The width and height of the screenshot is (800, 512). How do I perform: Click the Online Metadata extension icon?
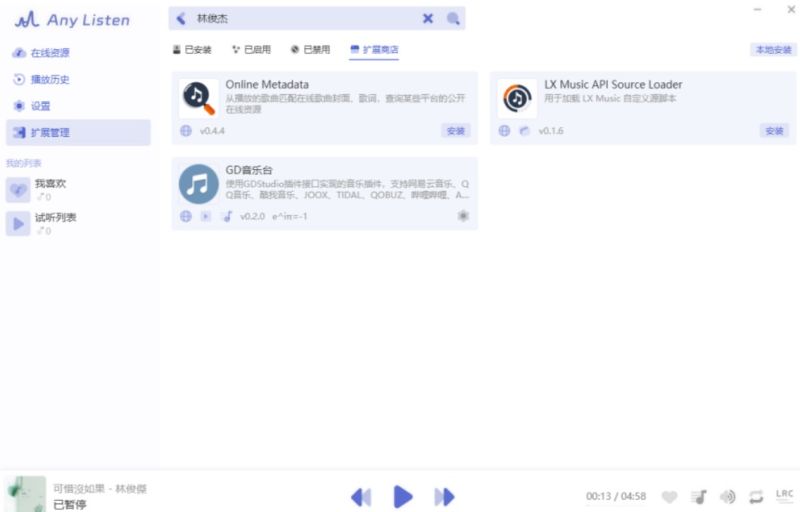[x=198, y=98]
